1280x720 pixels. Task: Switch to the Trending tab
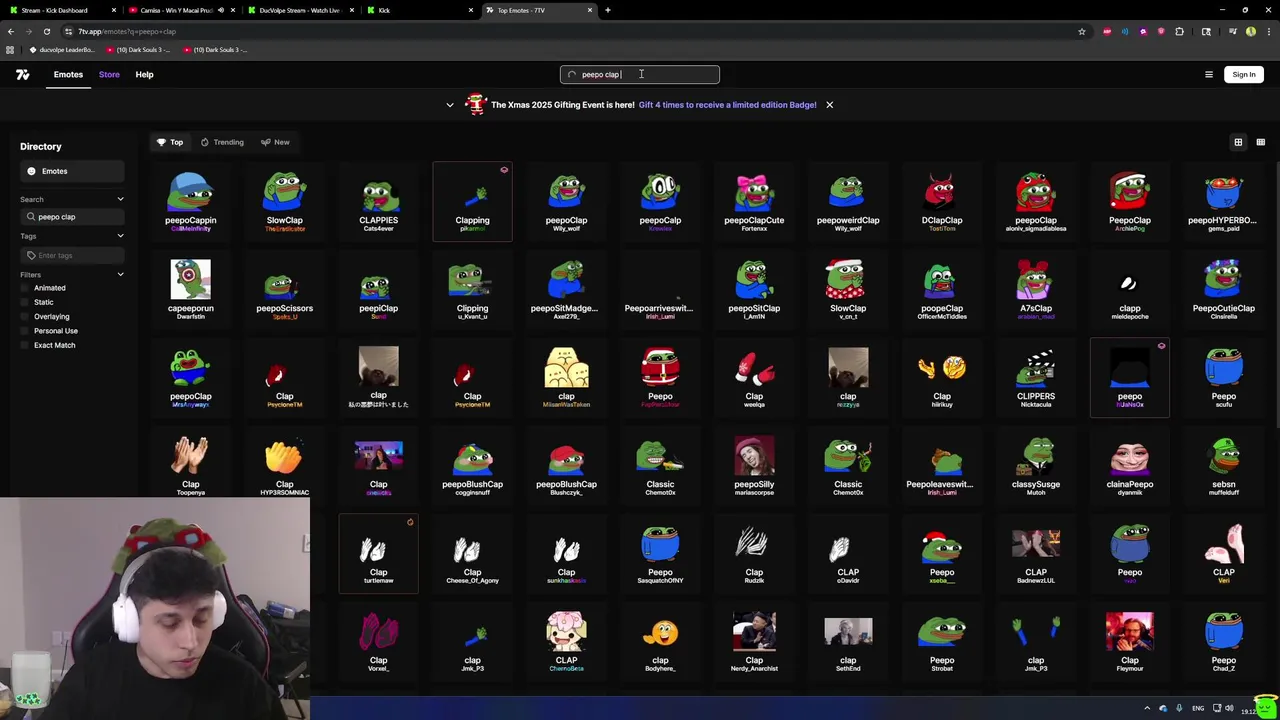tap(222, 142)
